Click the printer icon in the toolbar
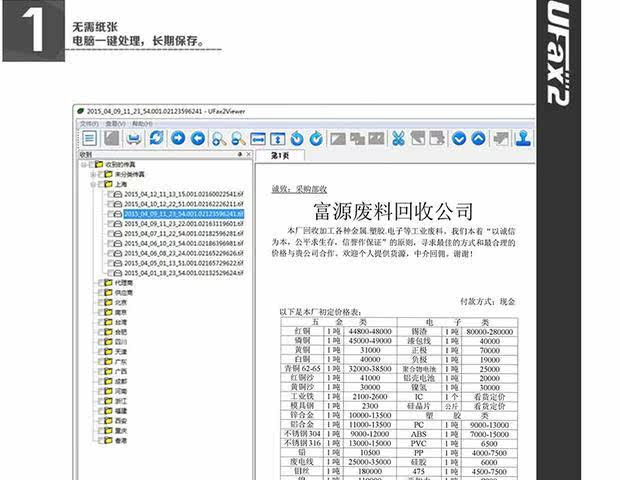Viewport: 620px width, 480px height. (134, 138)
